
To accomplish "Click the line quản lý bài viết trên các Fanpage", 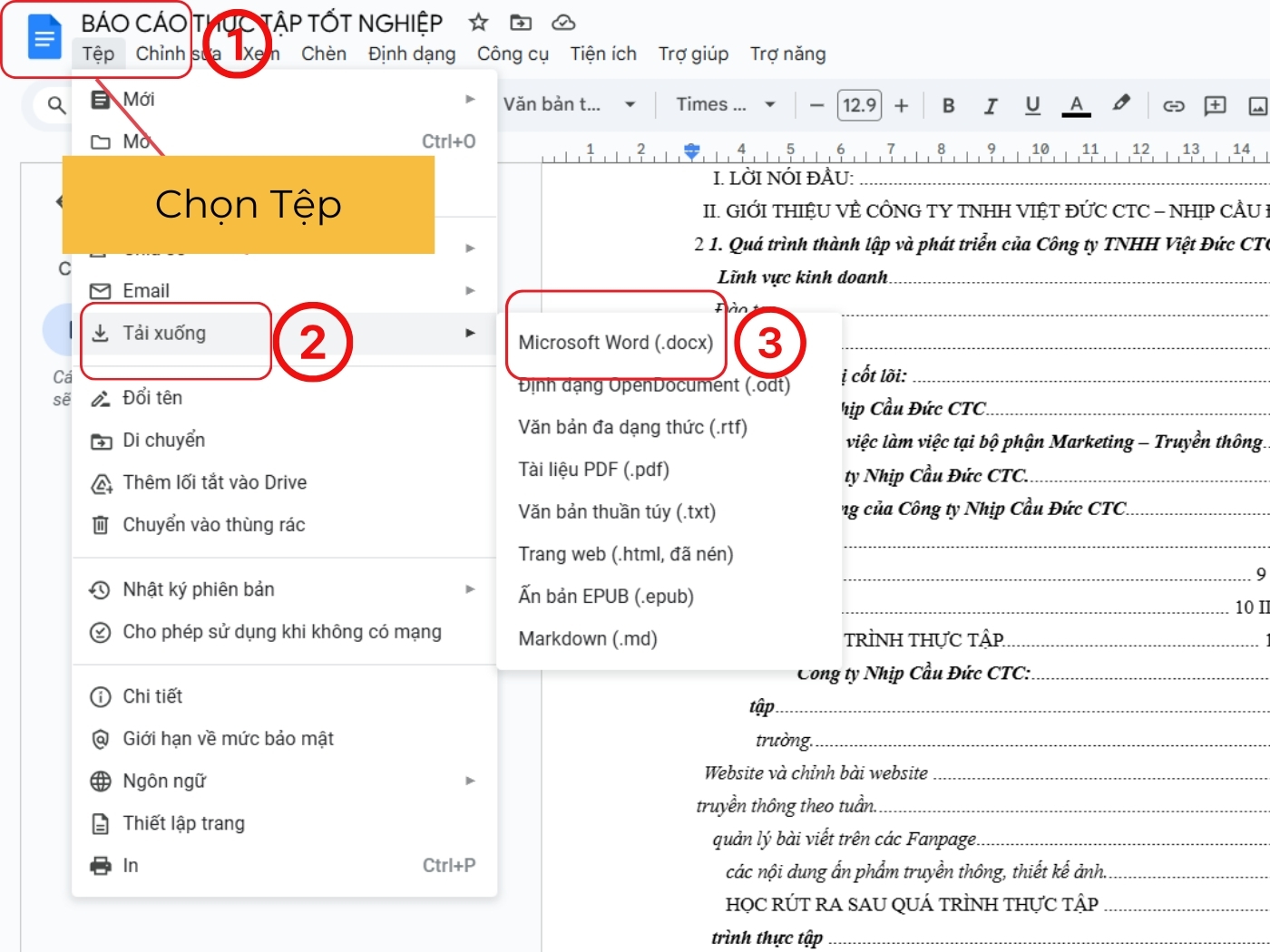I will (x=845, y=840).
